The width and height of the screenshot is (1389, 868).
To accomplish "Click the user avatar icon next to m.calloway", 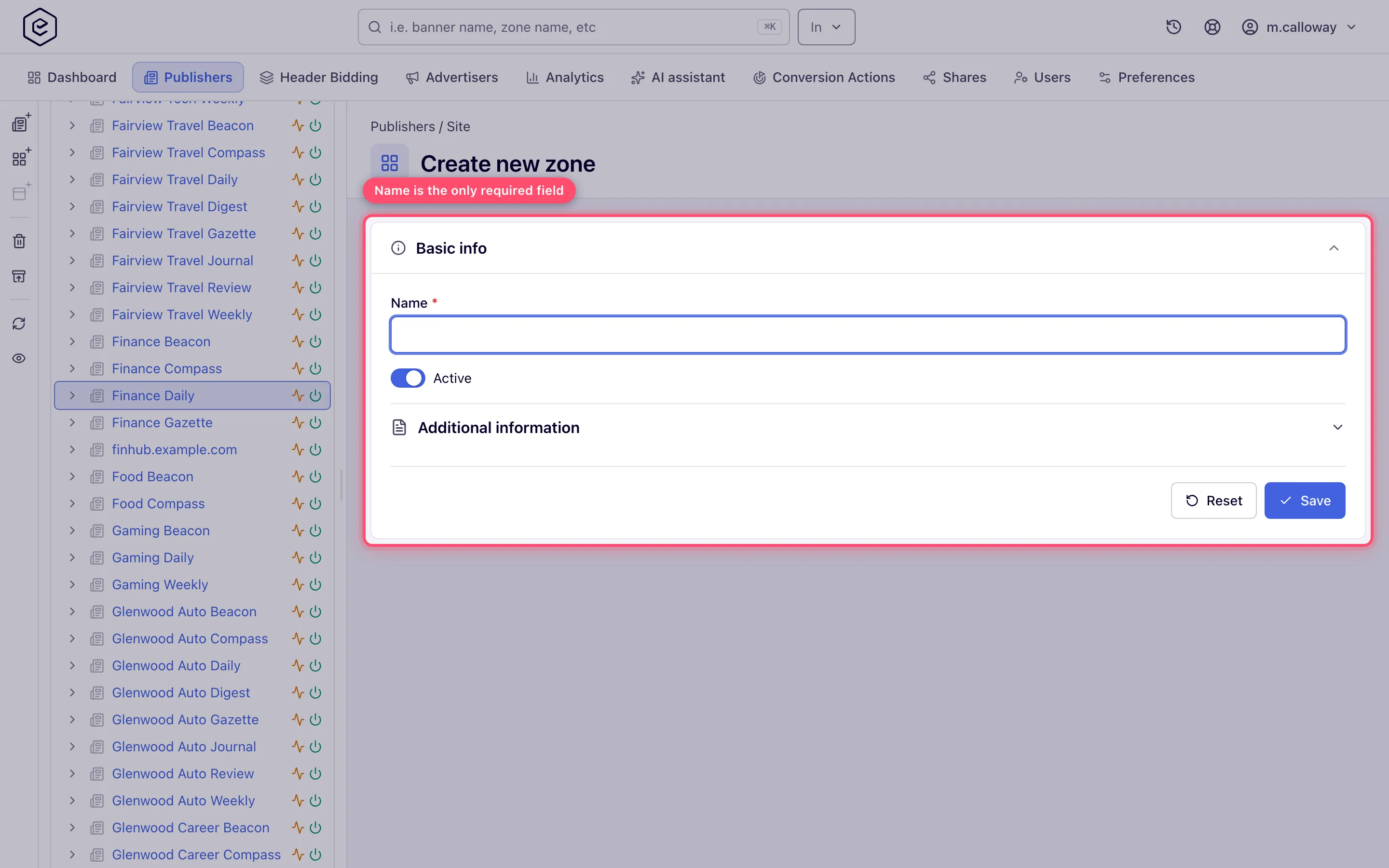I will coord(1250,27).
